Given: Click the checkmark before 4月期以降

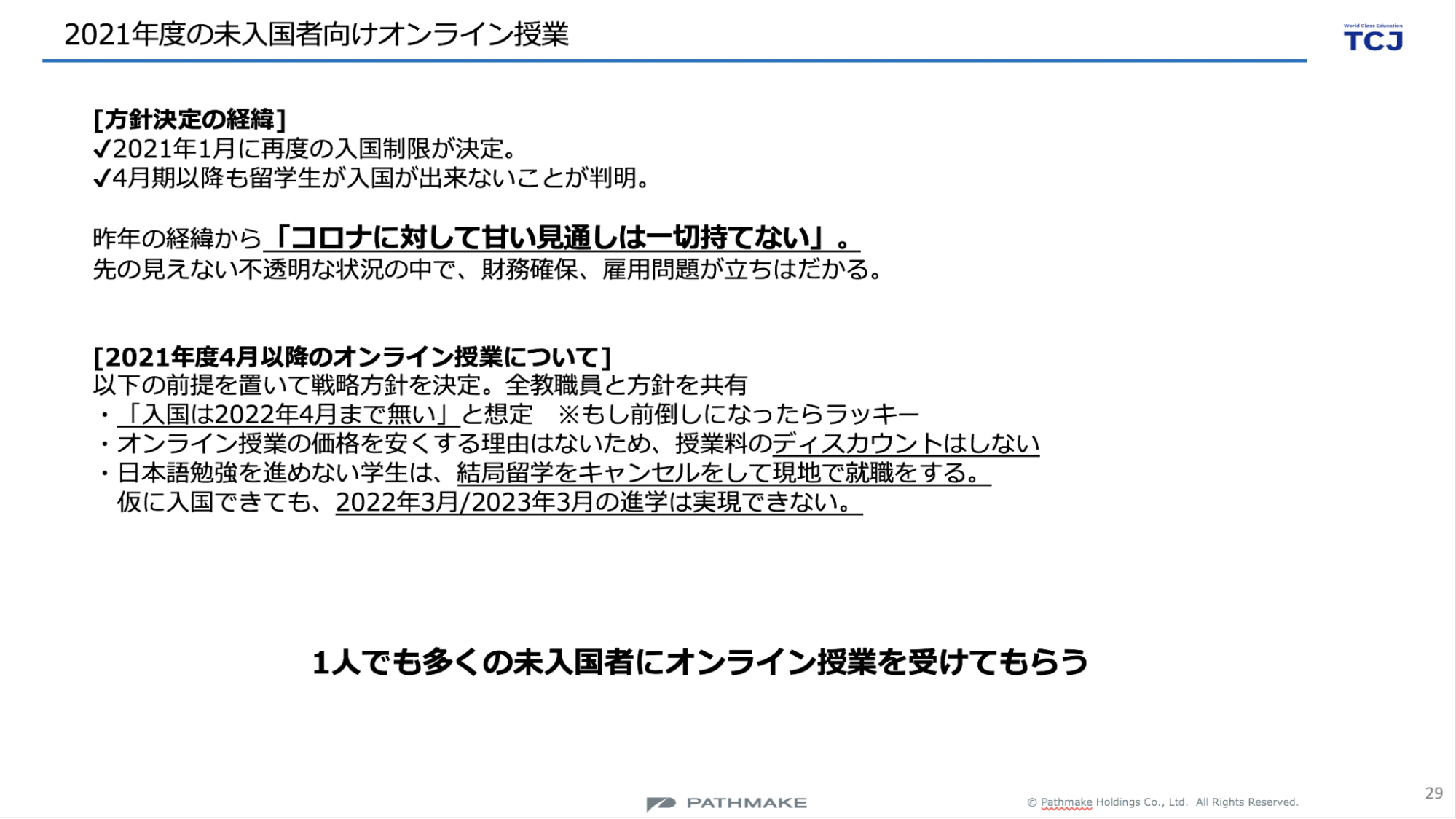Looking at the screenshot, I should point(101,179).
